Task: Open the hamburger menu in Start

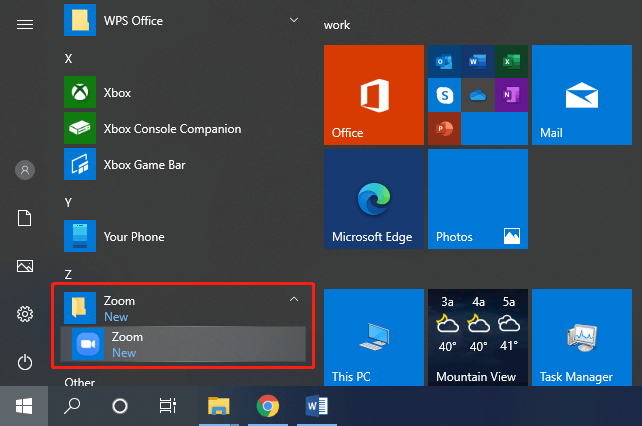Action: point(25,25)
